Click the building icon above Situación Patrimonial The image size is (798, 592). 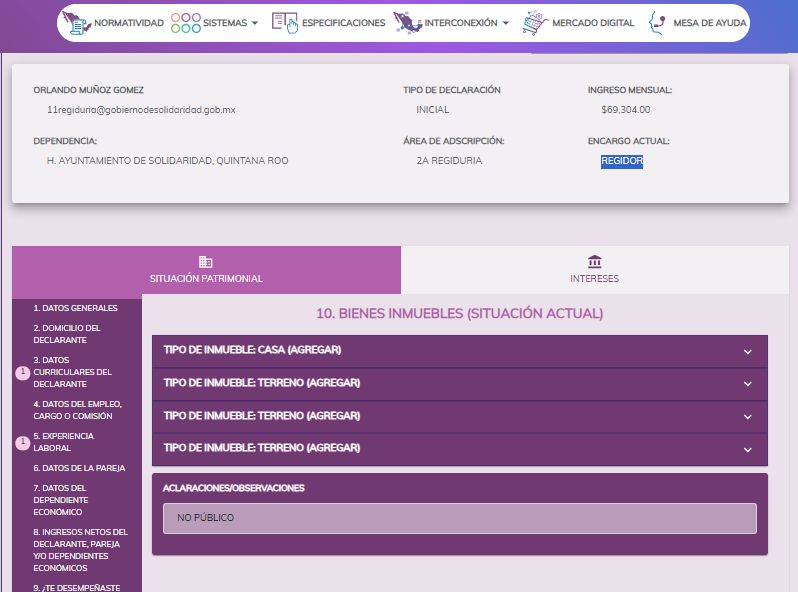coord(206,262)
